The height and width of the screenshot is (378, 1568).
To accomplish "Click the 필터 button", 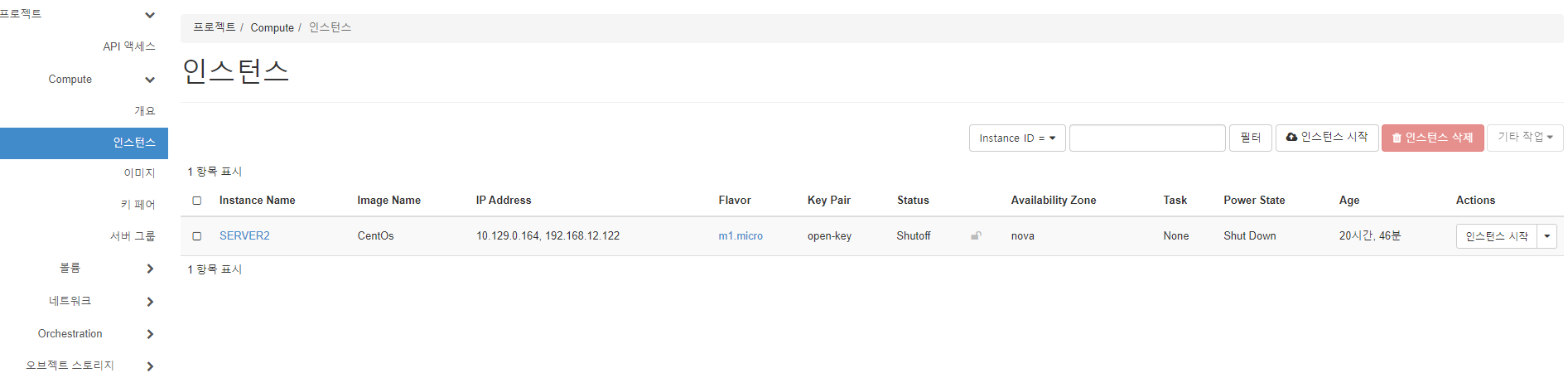I will tap(1250, 138).
